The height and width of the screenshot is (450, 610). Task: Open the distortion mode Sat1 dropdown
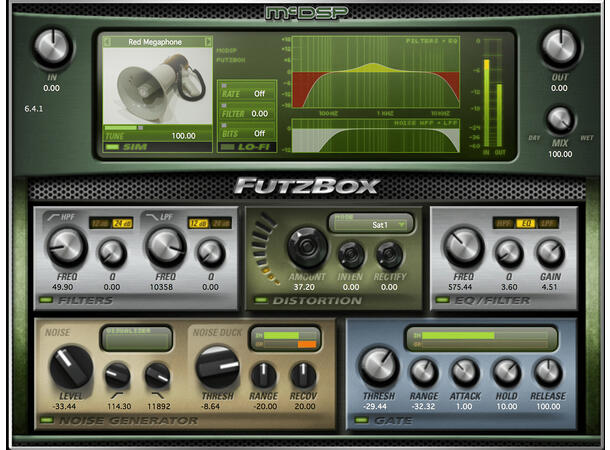point(371,224)
